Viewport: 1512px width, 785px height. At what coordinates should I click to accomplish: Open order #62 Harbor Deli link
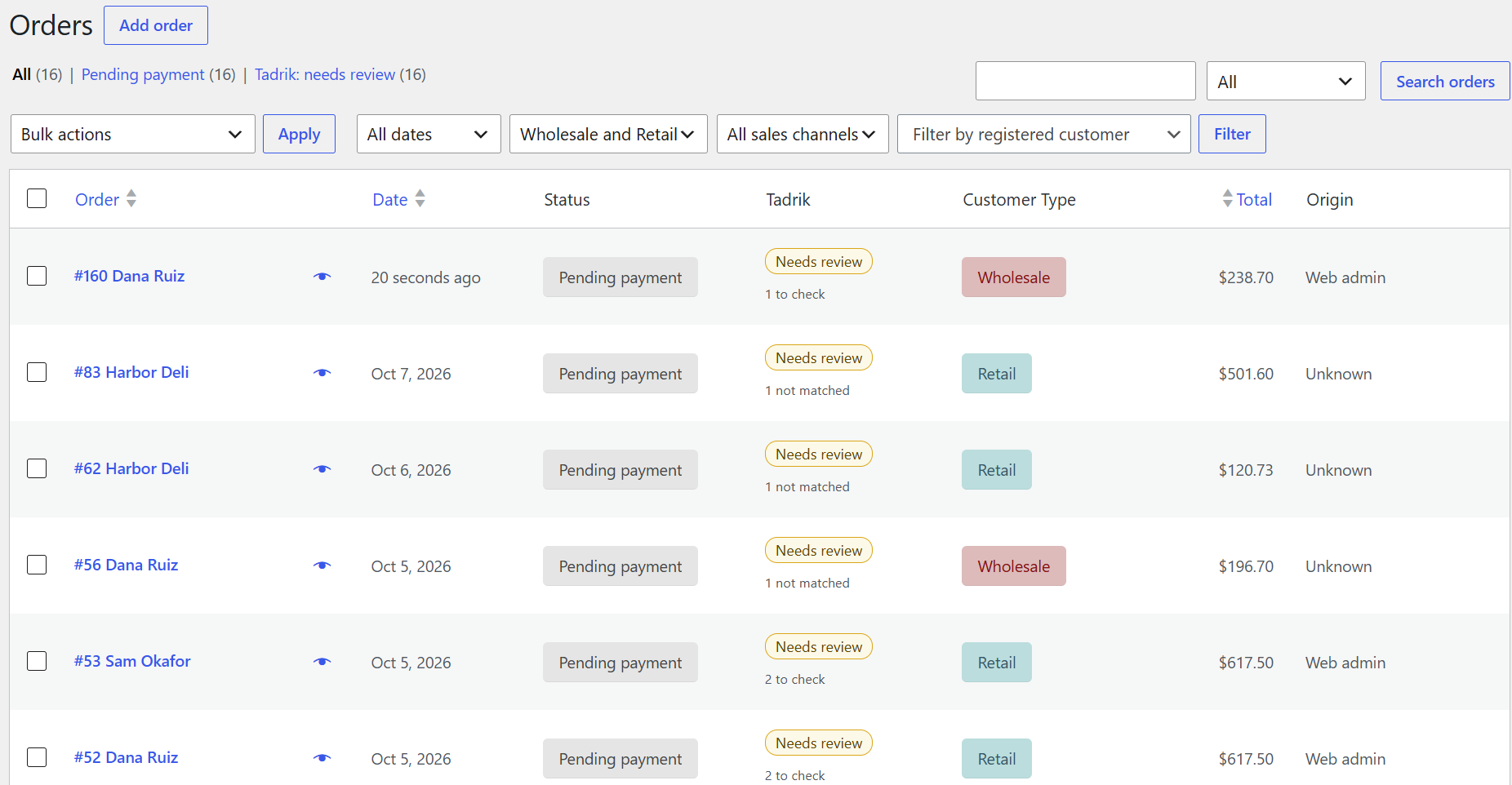[131, 468]
